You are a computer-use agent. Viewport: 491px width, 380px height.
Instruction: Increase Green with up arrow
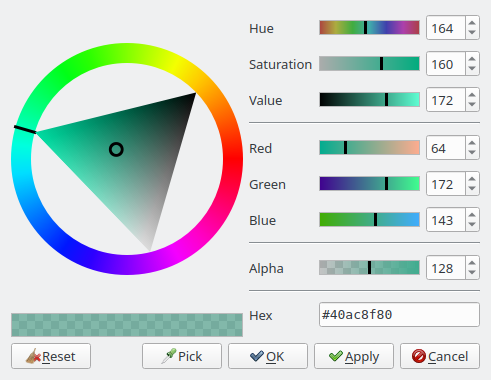coord(472,179)
